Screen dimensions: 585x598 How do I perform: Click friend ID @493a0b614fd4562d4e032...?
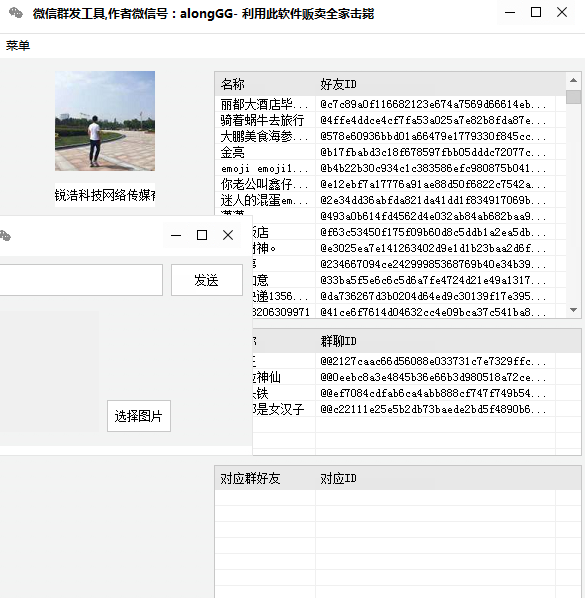pyautogui.click(x=433, y=216)
